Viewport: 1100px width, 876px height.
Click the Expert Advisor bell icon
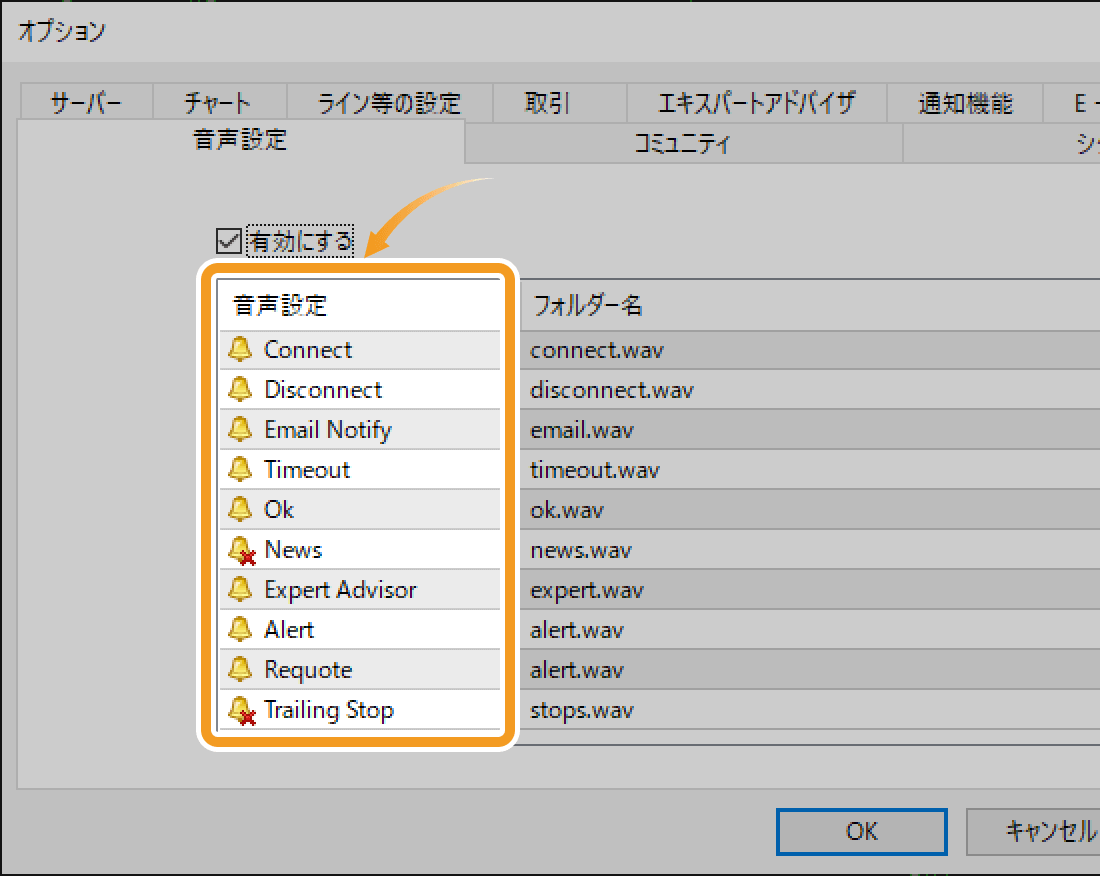[241, 589]
